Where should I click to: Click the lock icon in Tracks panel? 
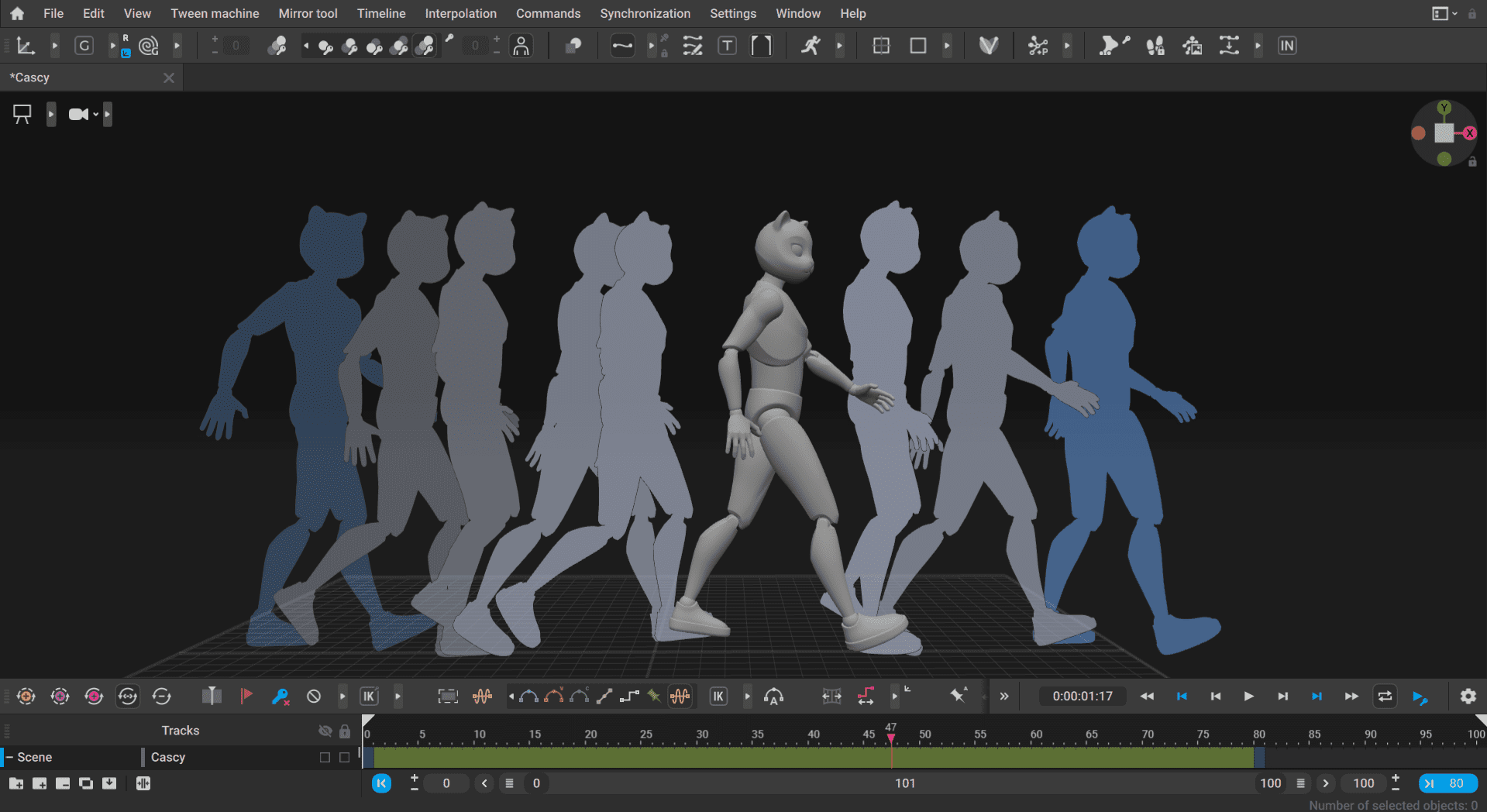[x=345, y=730]
